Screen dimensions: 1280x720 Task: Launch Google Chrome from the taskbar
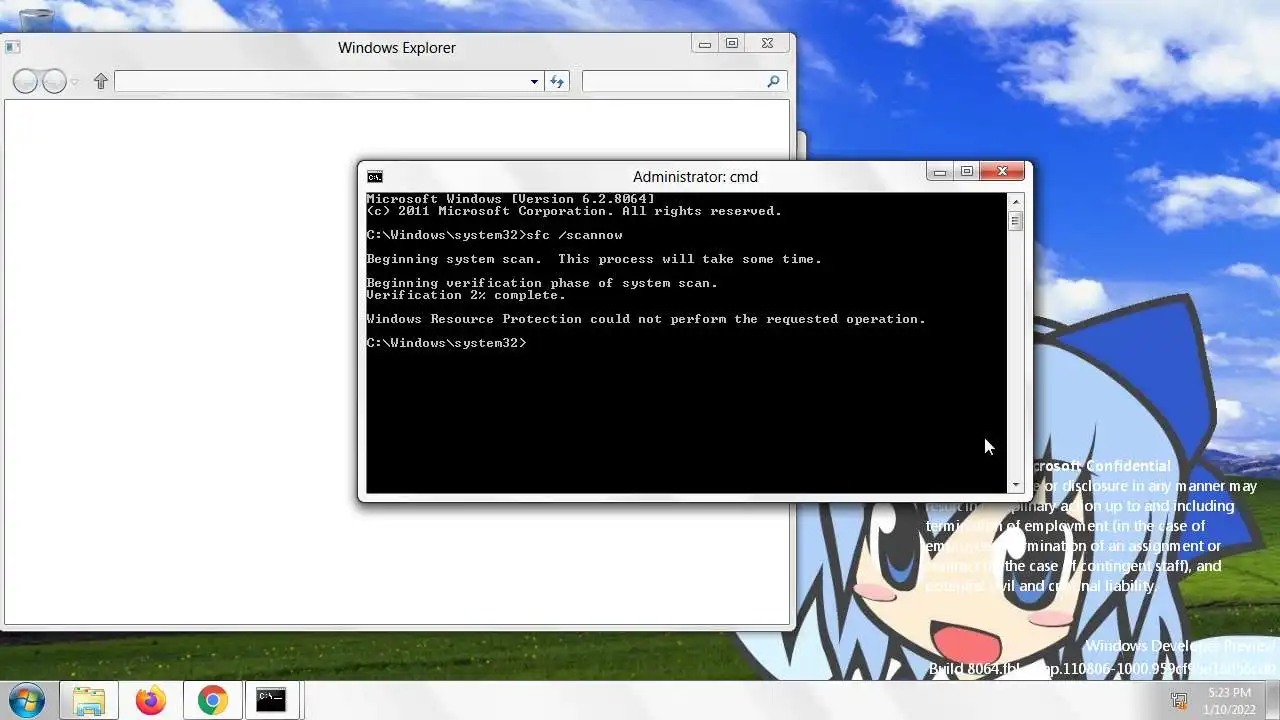[x=212, y=700]
